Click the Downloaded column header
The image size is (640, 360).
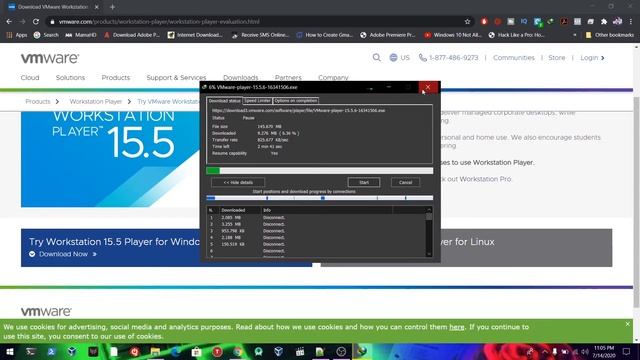[x=233, y=210]
